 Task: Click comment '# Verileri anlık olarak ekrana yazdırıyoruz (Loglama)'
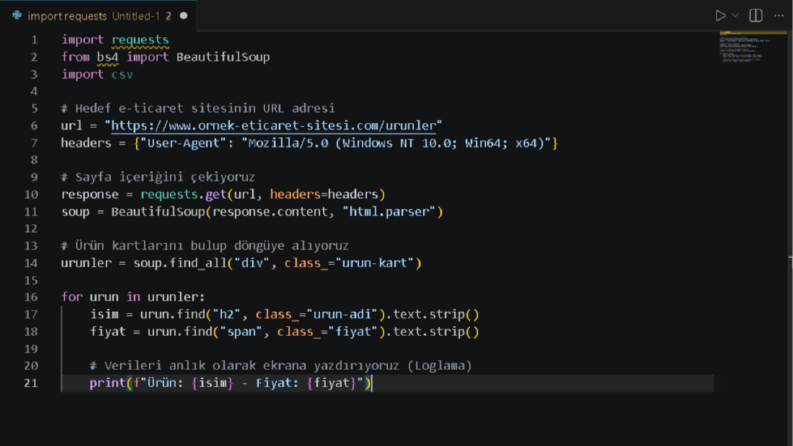281,366
